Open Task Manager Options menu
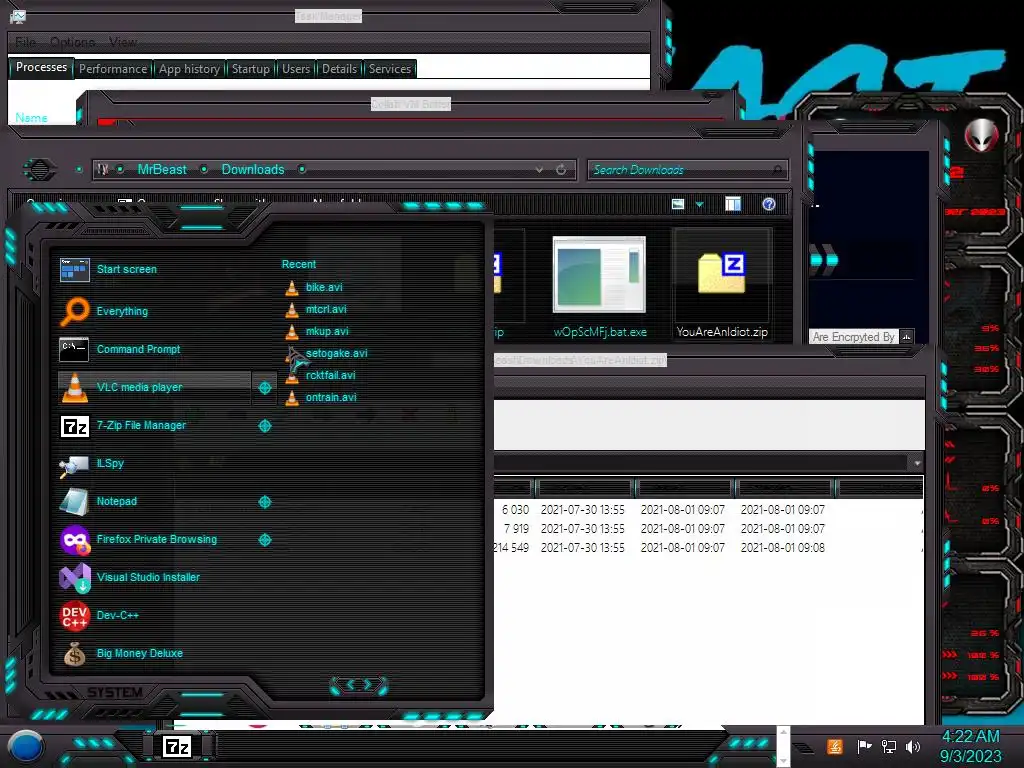The image size is (1024, 768). point(72,42)
